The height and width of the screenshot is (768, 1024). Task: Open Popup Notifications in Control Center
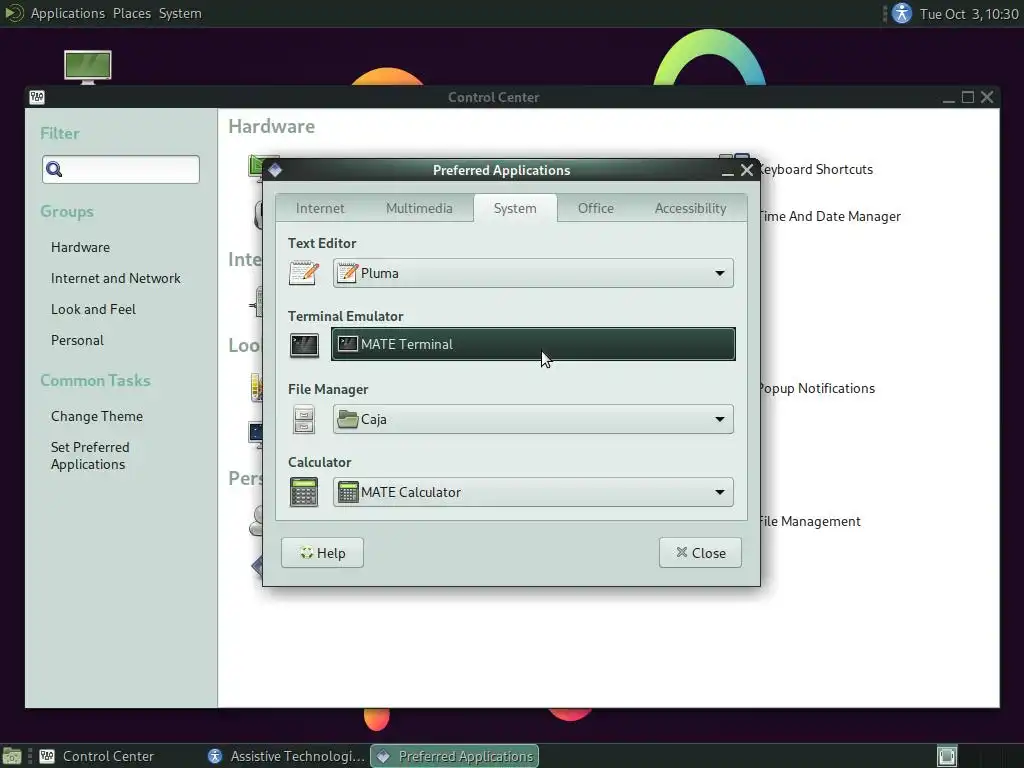[x=817, y=389]
